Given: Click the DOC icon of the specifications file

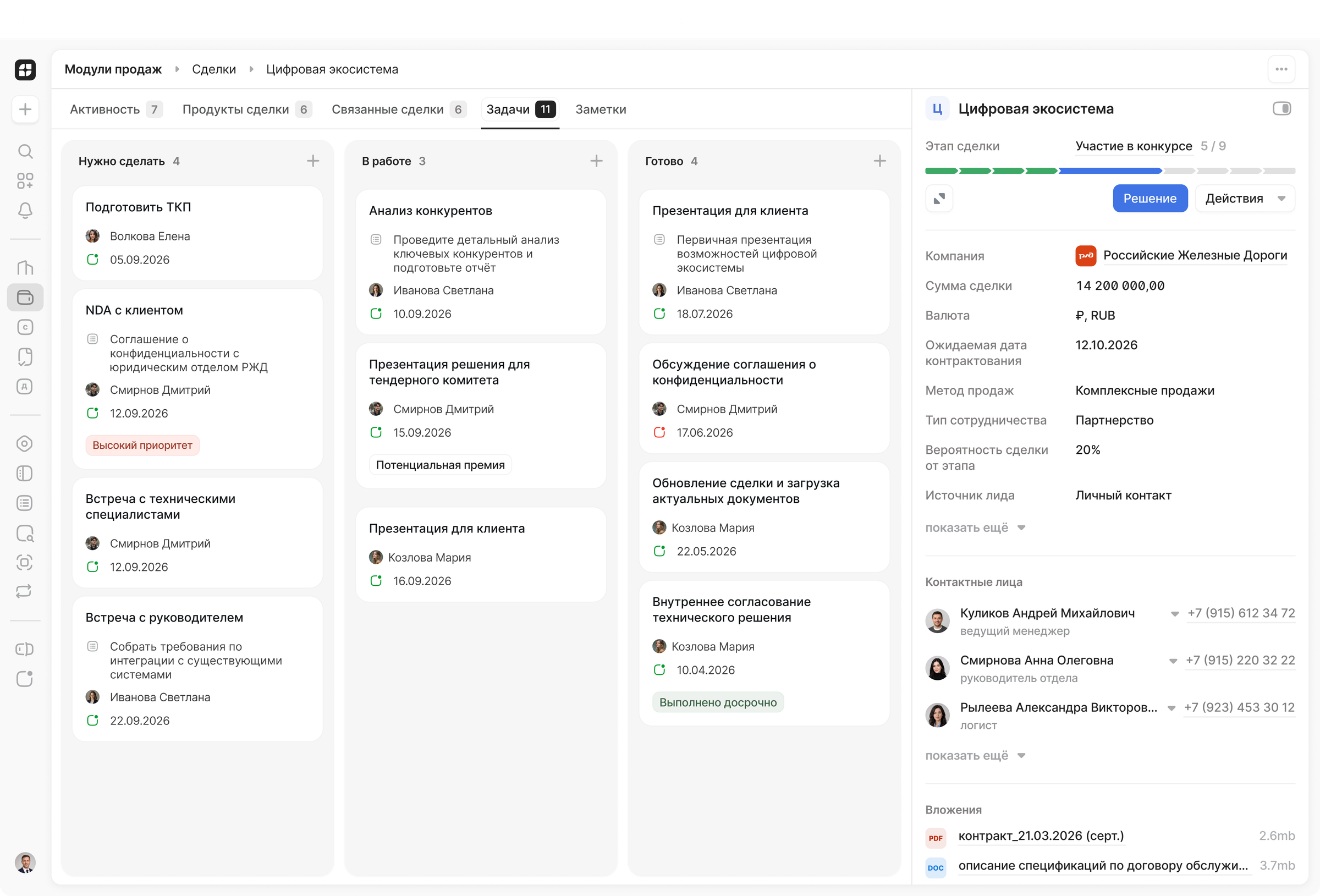Looking at the screenshot, I should coord(936,867).
